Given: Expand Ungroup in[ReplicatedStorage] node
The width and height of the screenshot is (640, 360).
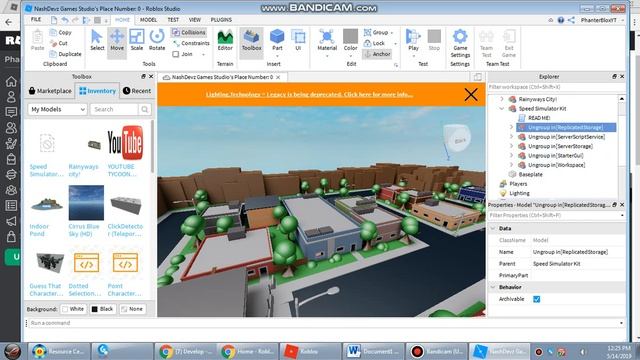Looking at the screenshot, I should pyautogui.click(x=511, y=127).
